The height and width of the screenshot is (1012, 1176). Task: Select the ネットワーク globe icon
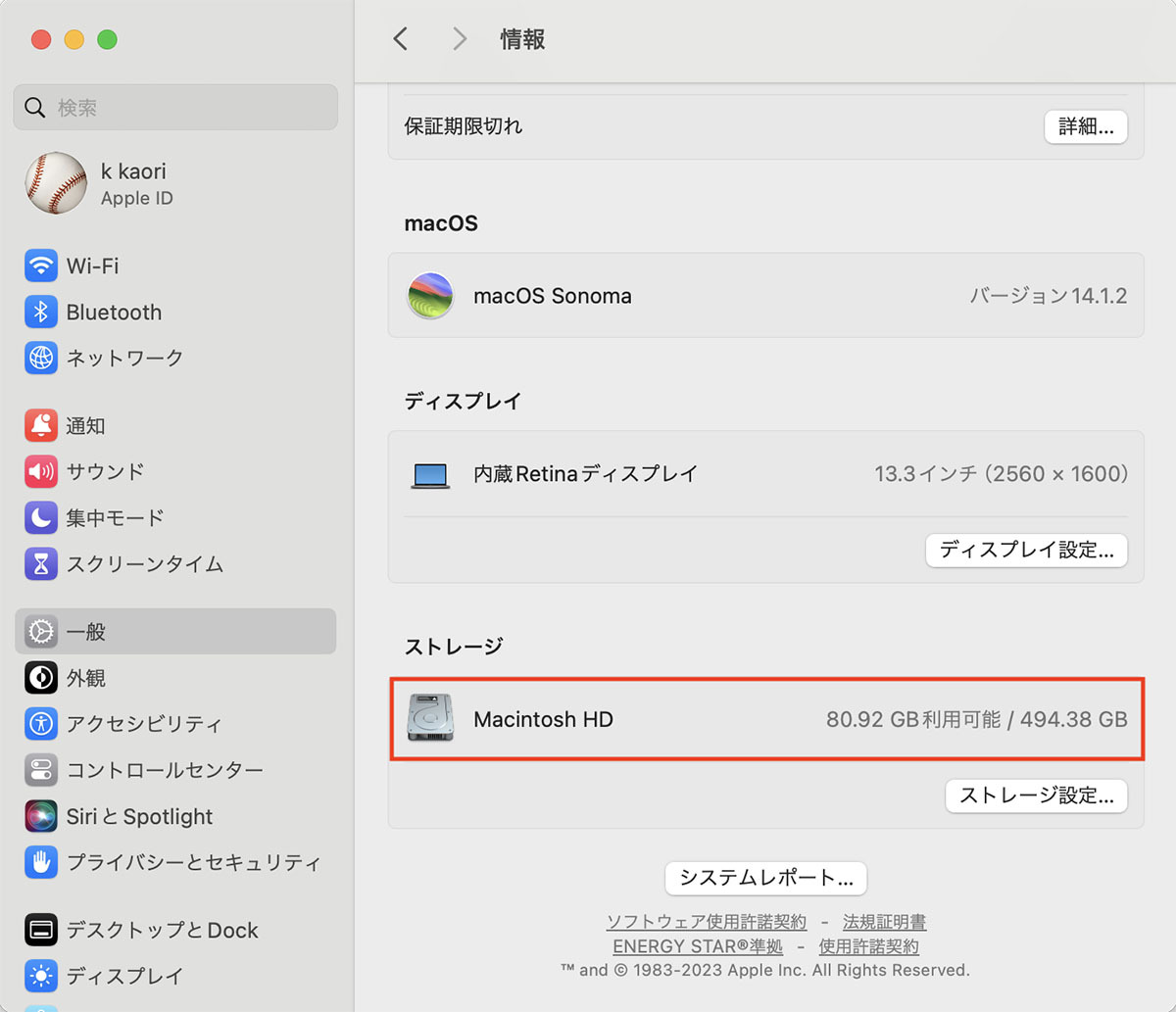[41, 358]
